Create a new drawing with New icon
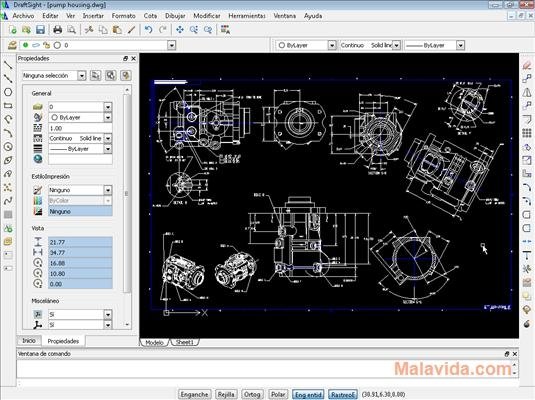535x400 pixels. point(12,30)
